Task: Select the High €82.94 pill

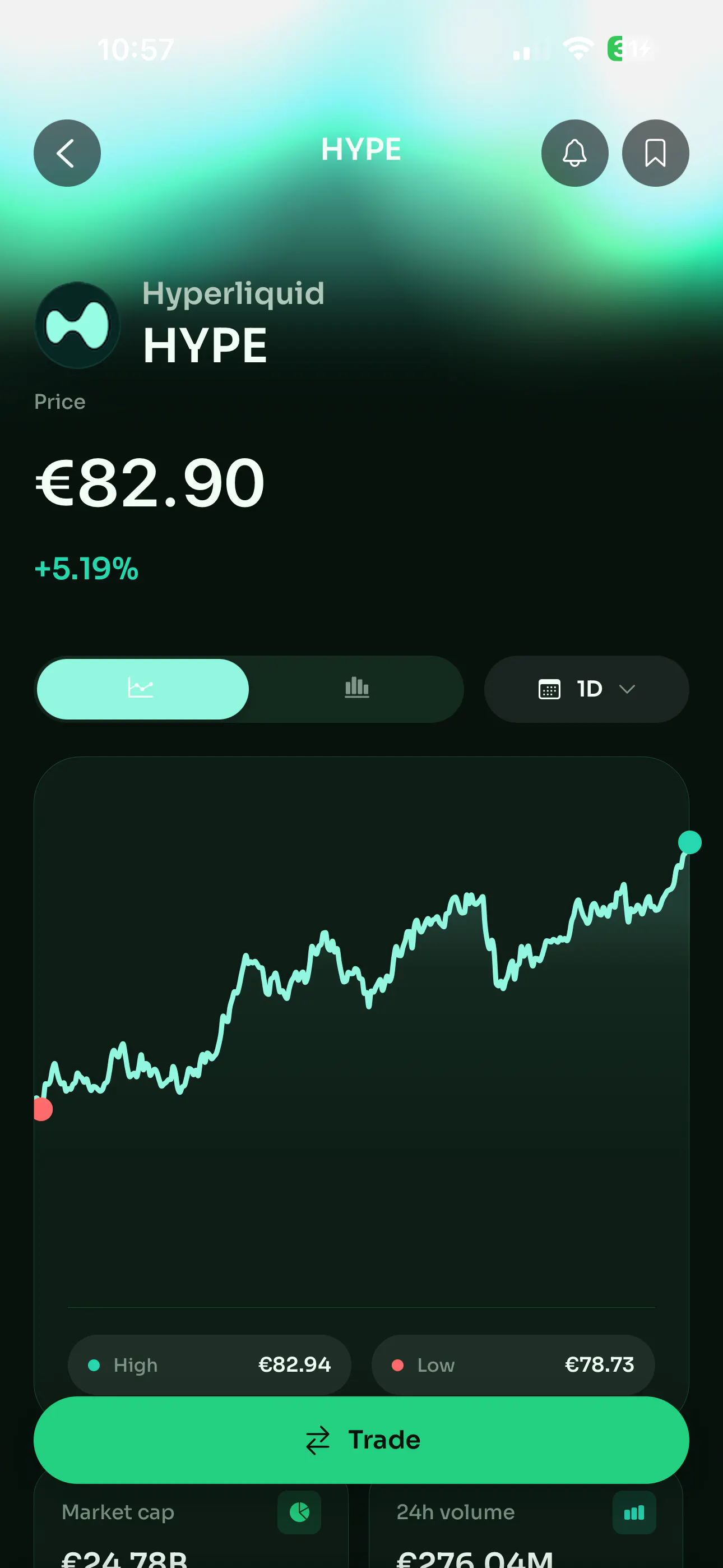Action: point(210,1364)
